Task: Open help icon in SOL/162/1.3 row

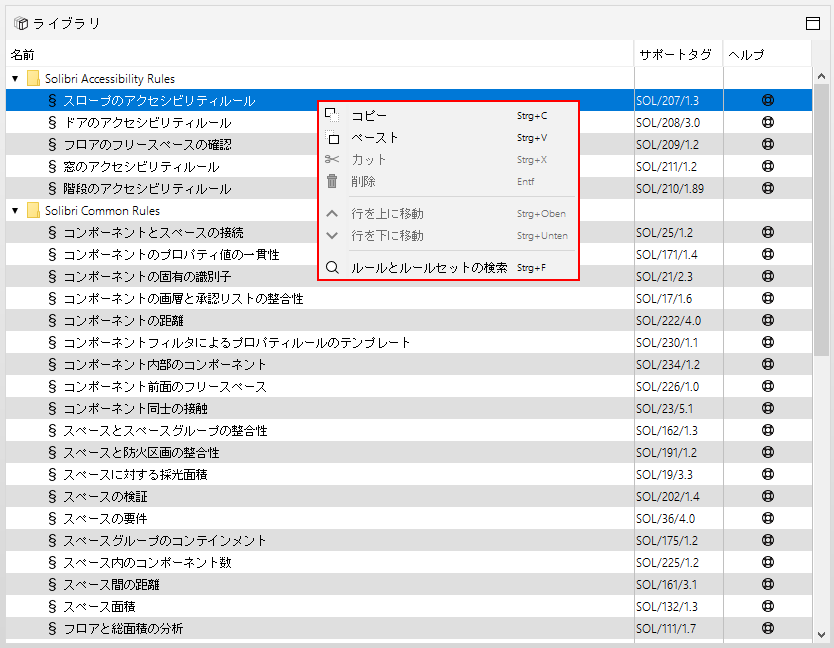Action: (768, 430)
